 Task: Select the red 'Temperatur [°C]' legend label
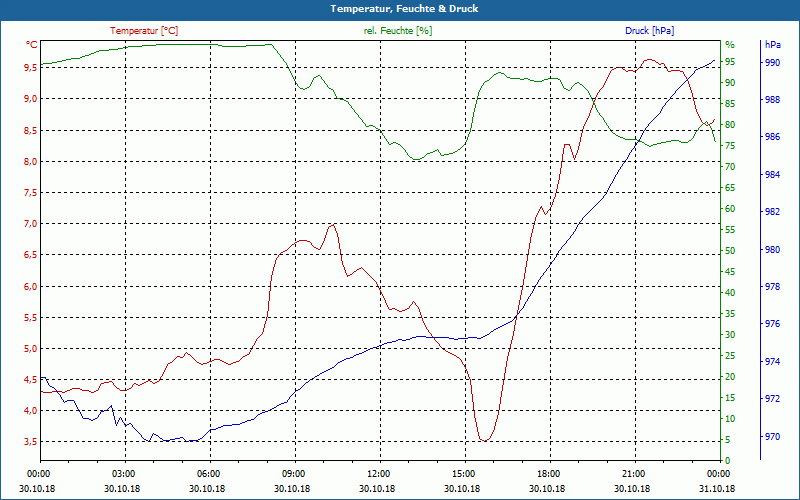click(144, 31)
